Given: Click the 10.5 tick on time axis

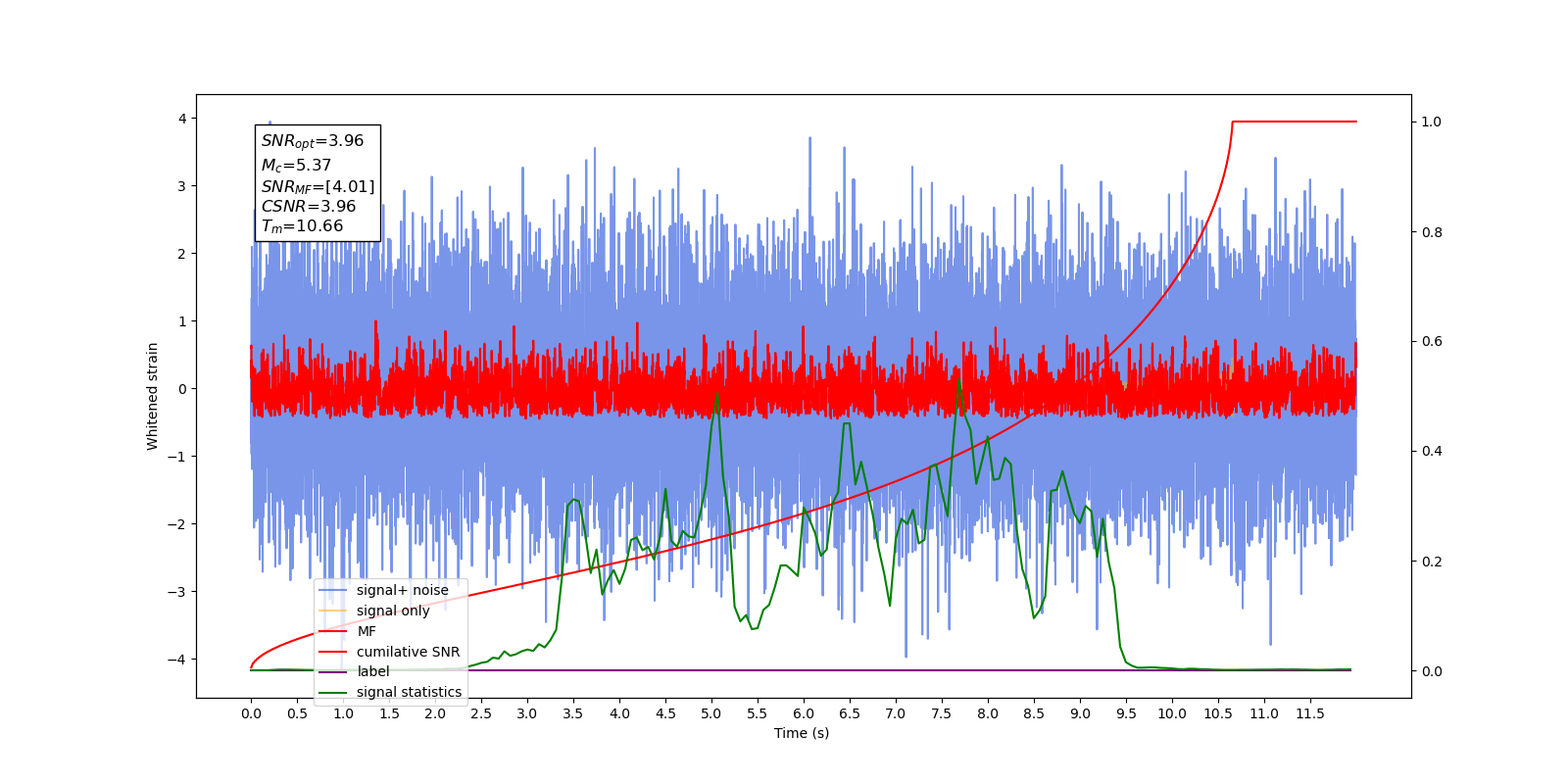Looking at the screenshot, I should coord(1218,713).
